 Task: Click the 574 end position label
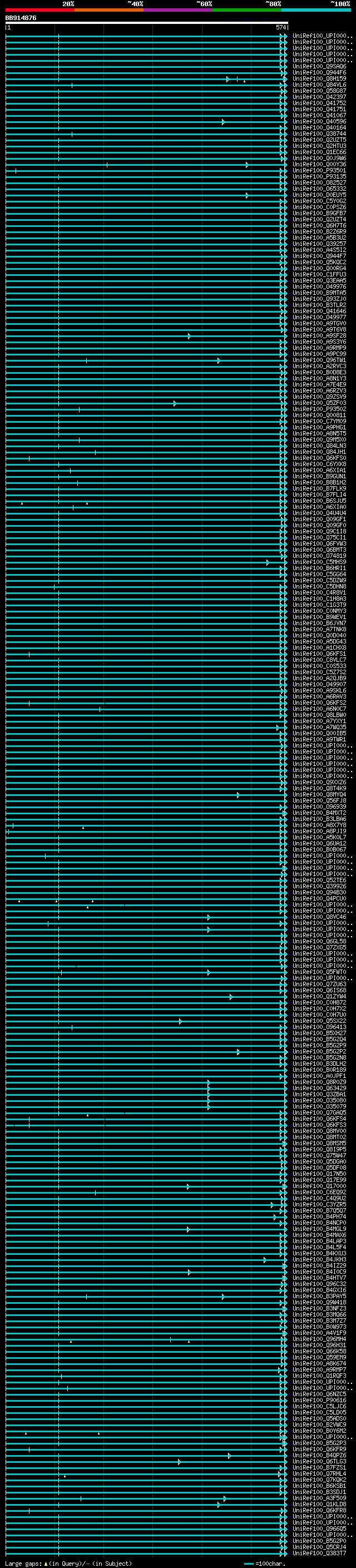coord(280,27)
